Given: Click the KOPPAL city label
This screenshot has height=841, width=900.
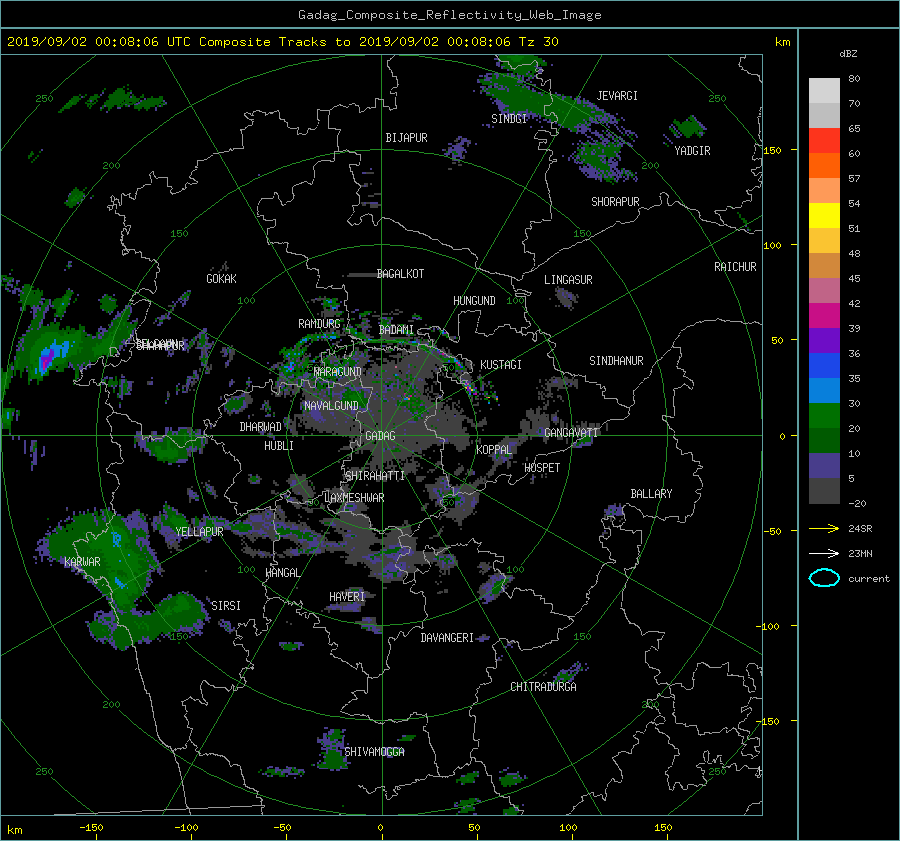Looking at the screenshot, I should tap(494, 450).
